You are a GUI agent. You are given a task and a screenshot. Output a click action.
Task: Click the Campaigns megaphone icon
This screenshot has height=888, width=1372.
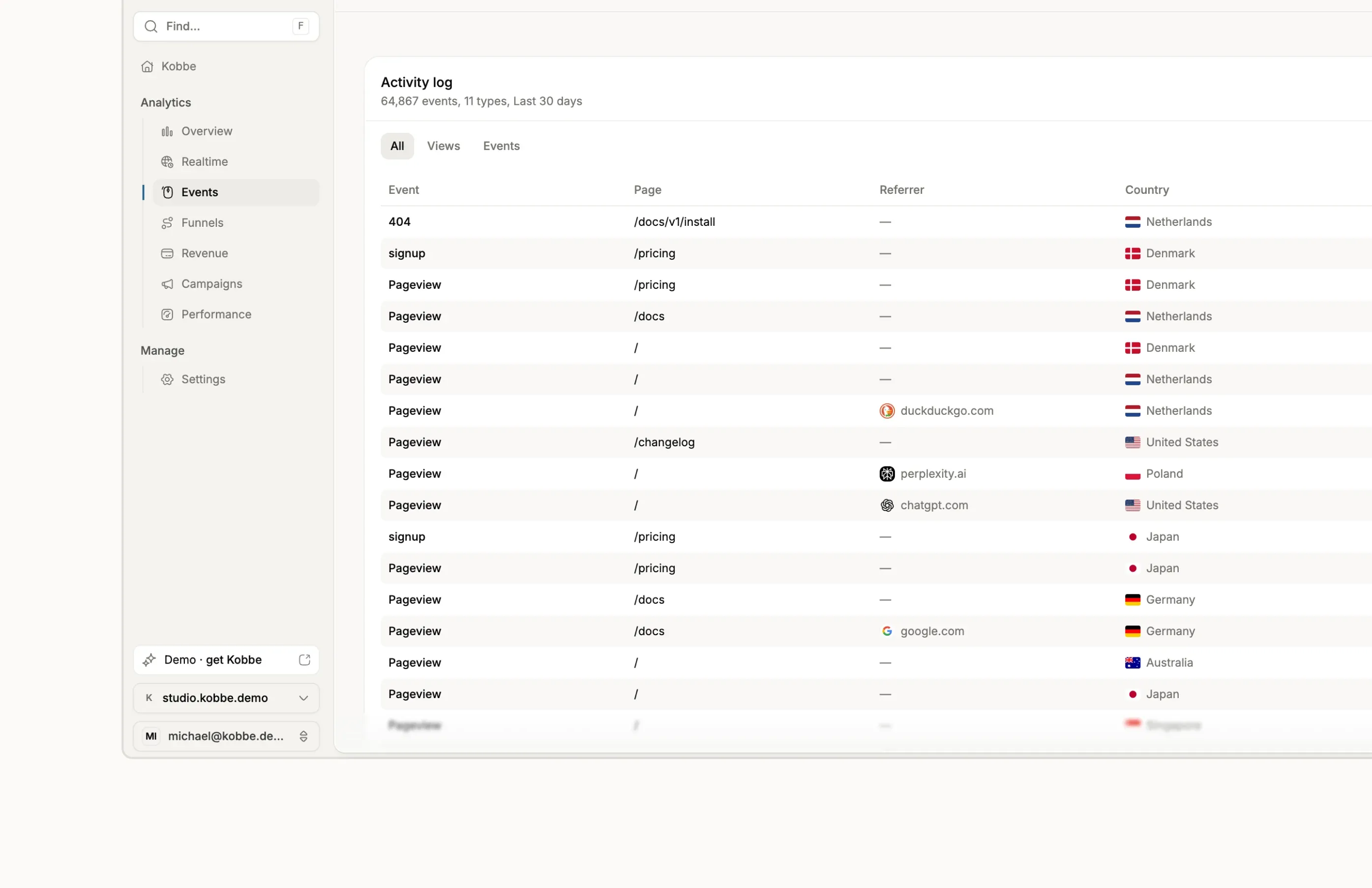[x=167, y=284]
